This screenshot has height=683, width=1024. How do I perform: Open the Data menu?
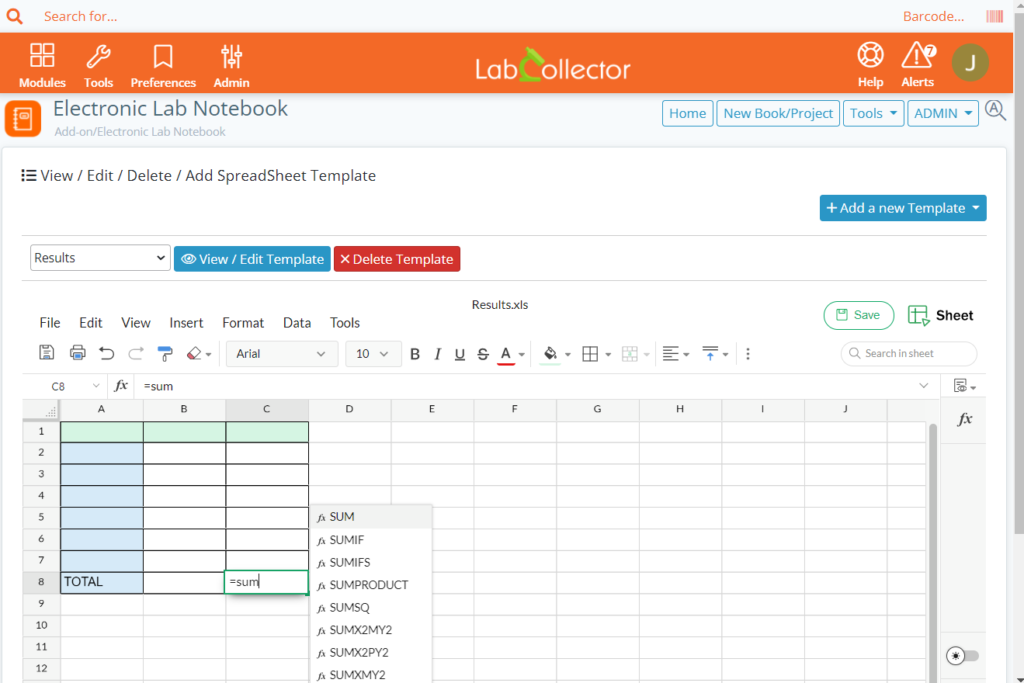(x=296, y=323)
